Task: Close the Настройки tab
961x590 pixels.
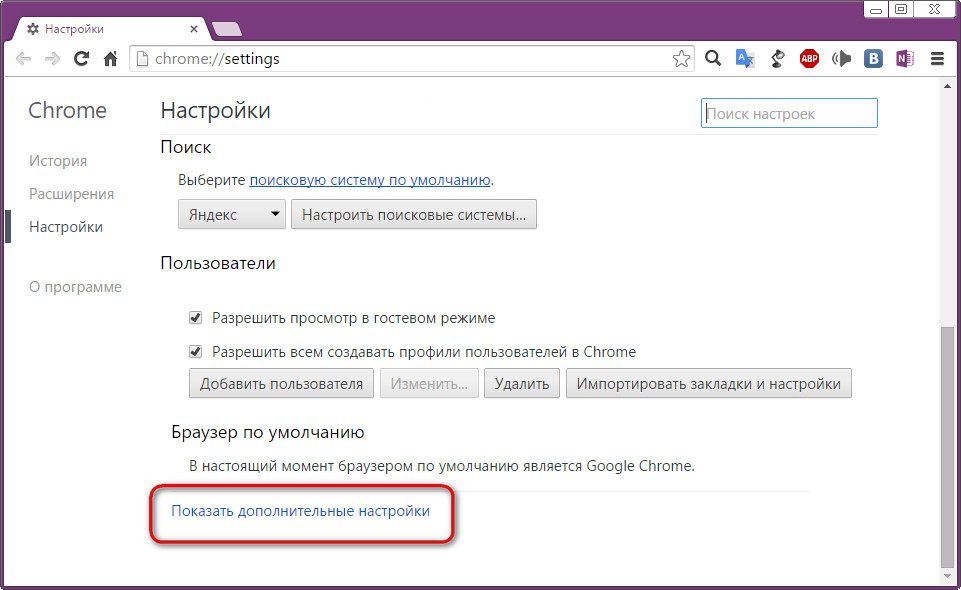Action: tap(194, 29)
